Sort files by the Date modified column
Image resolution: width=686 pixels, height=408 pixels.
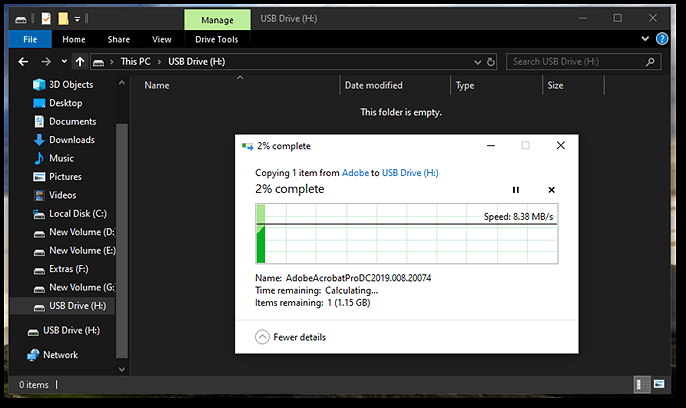coord(373,86)
